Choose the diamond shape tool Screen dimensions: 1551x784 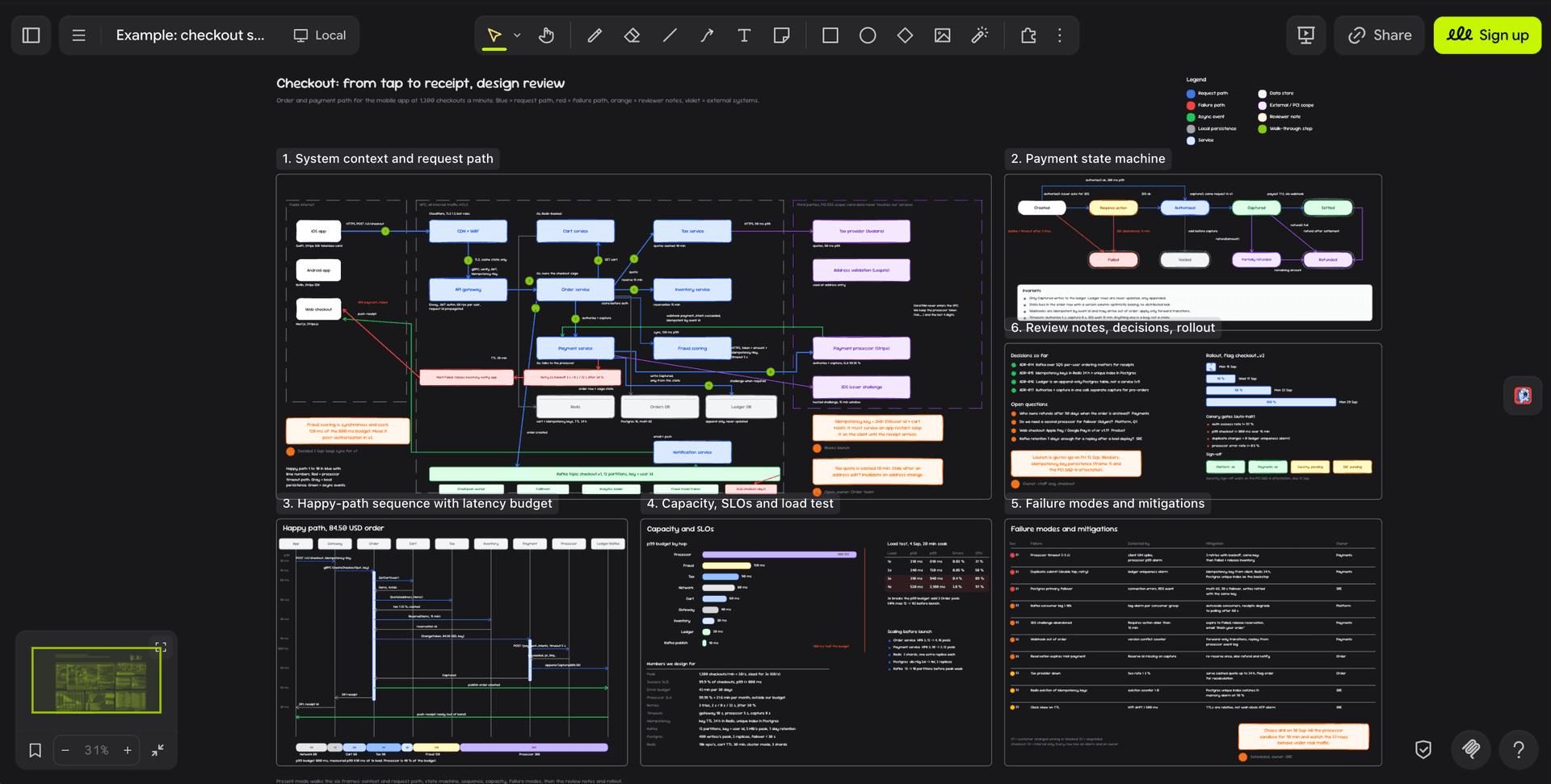[x=905, y=36]
